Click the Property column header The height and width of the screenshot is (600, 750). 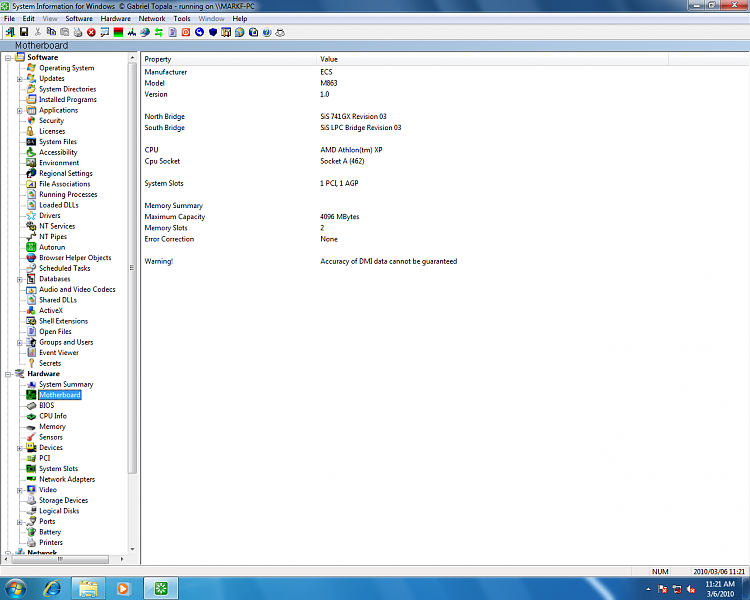click(x=229, y=59)
